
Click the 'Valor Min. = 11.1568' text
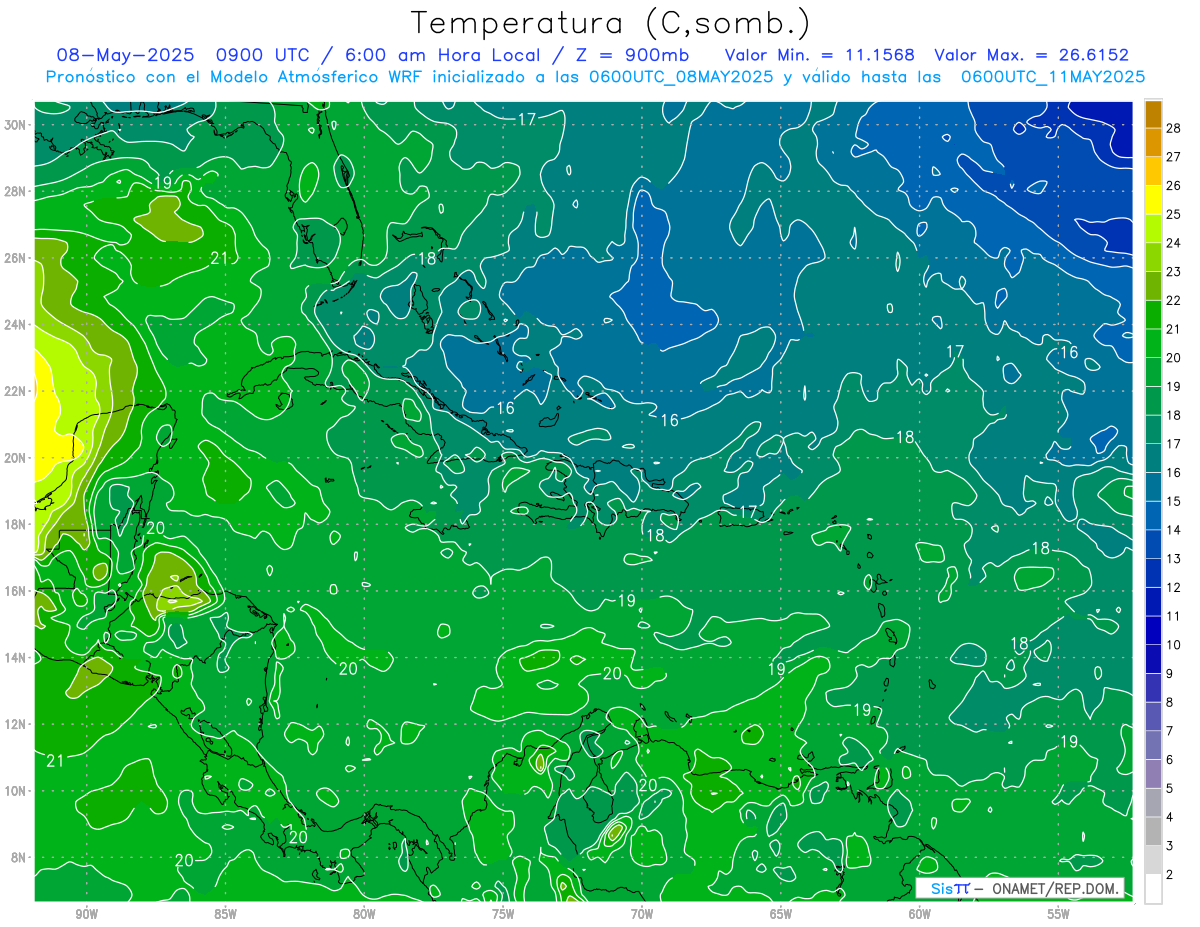coord(819,55)
